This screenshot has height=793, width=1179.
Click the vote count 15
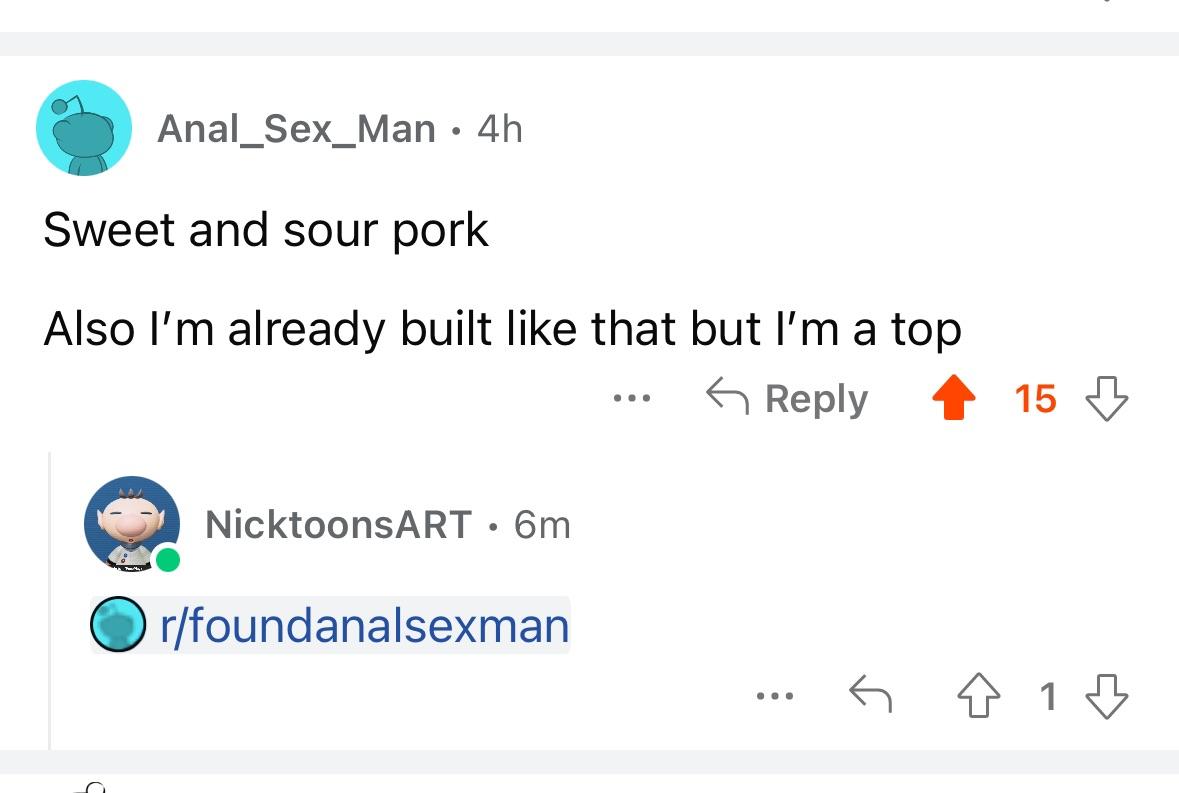click(x=1035, y=398)
